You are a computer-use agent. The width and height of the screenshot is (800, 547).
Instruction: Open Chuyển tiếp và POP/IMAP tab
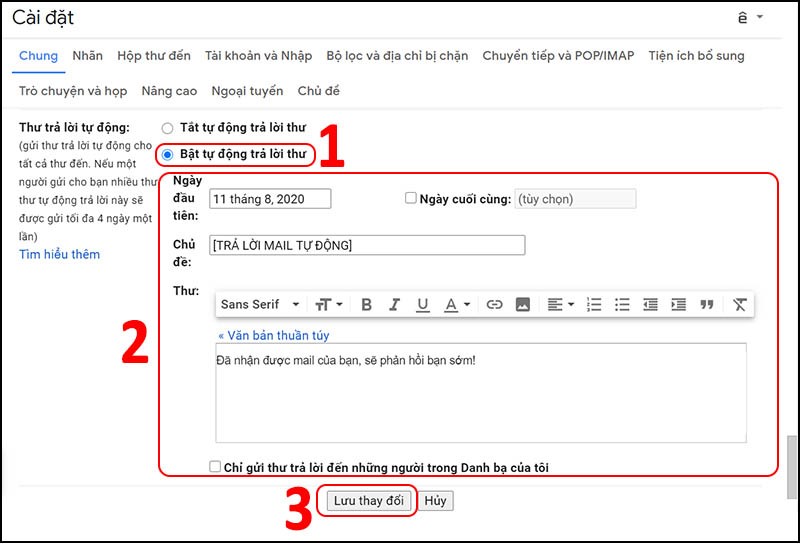558,56
